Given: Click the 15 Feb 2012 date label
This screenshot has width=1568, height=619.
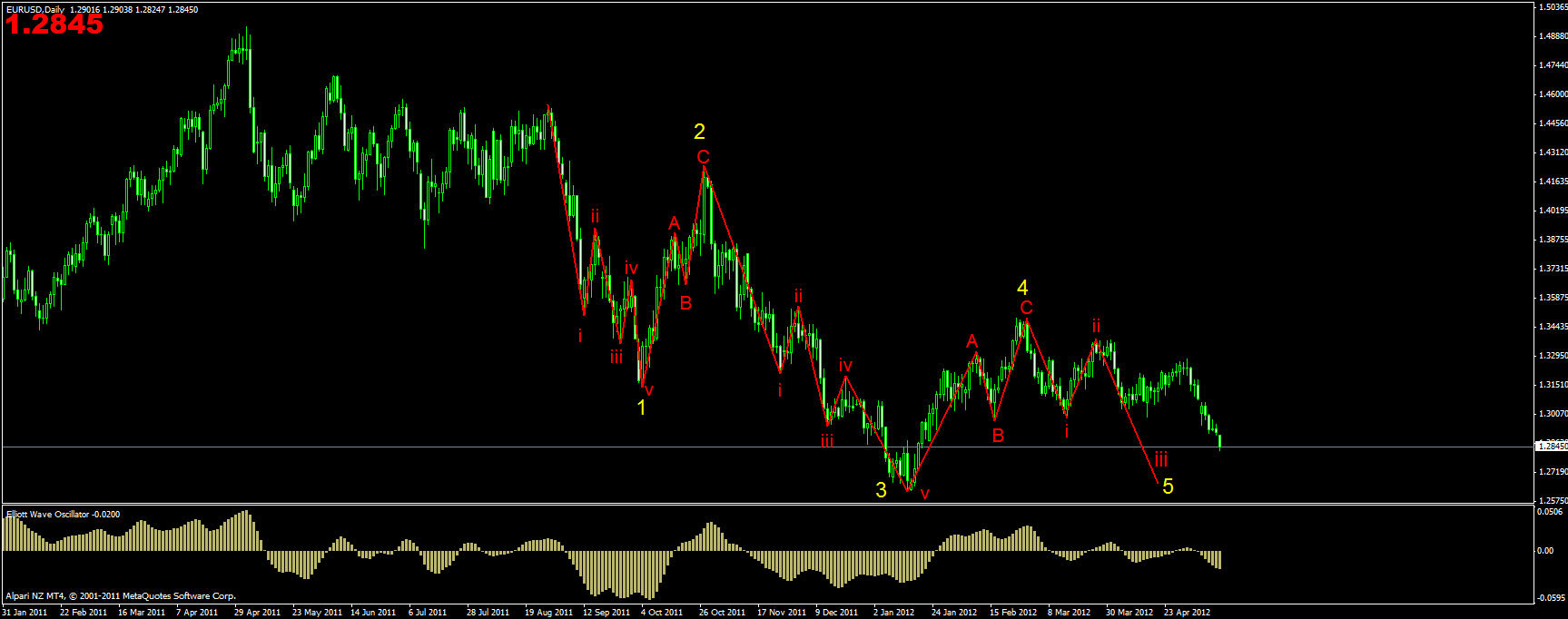Looking at the screenshot, I should coord(1013,613).
